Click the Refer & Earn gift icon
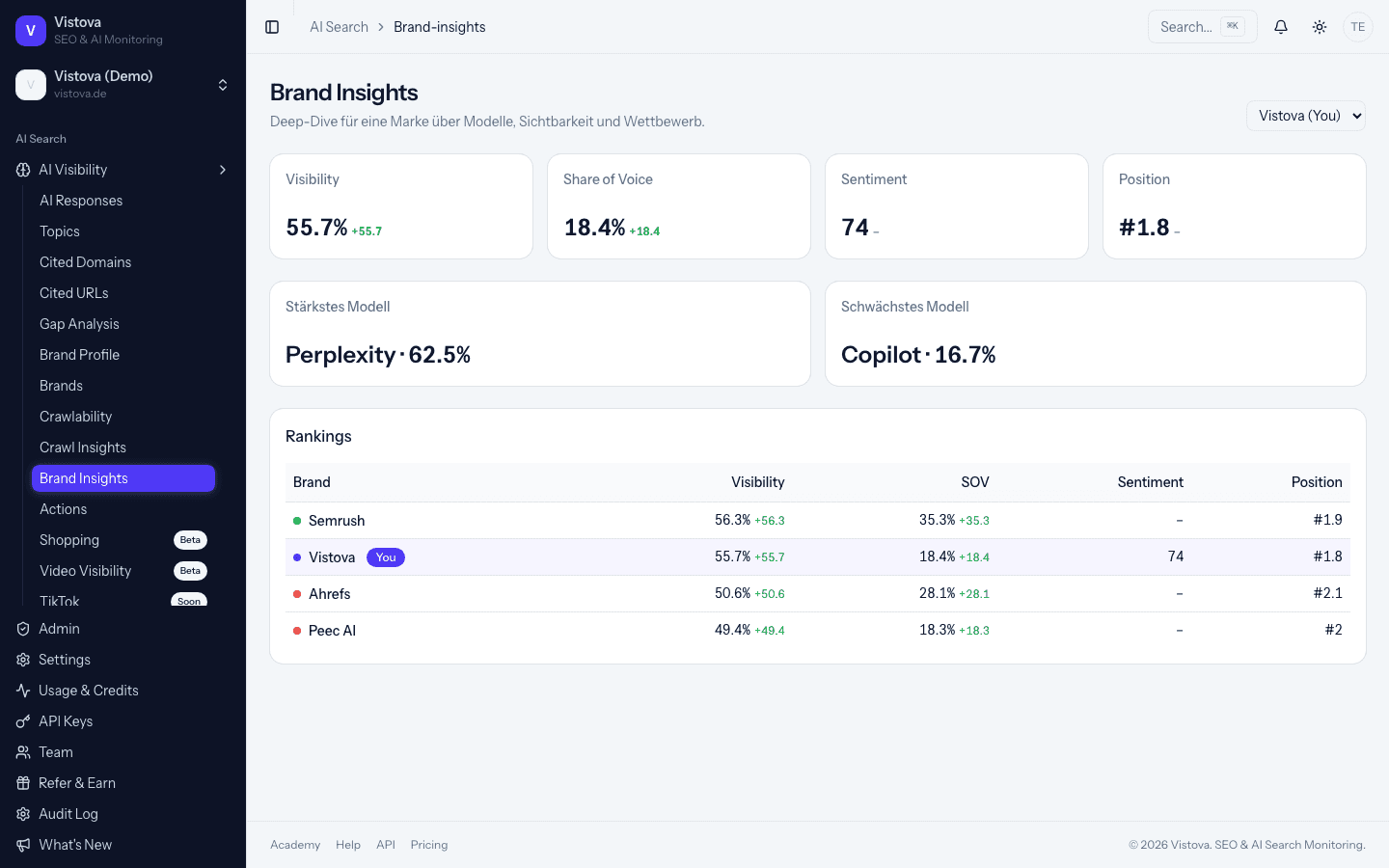This screenshot has height=868, width=1389. click(x=23, y=783)
